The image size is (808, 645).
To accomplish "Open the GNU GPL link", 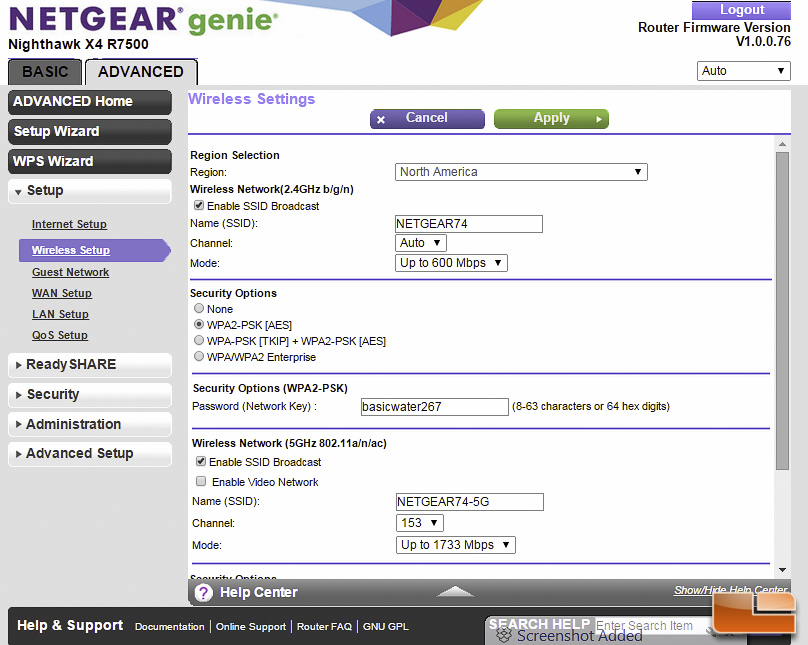I will click(385, 627).
